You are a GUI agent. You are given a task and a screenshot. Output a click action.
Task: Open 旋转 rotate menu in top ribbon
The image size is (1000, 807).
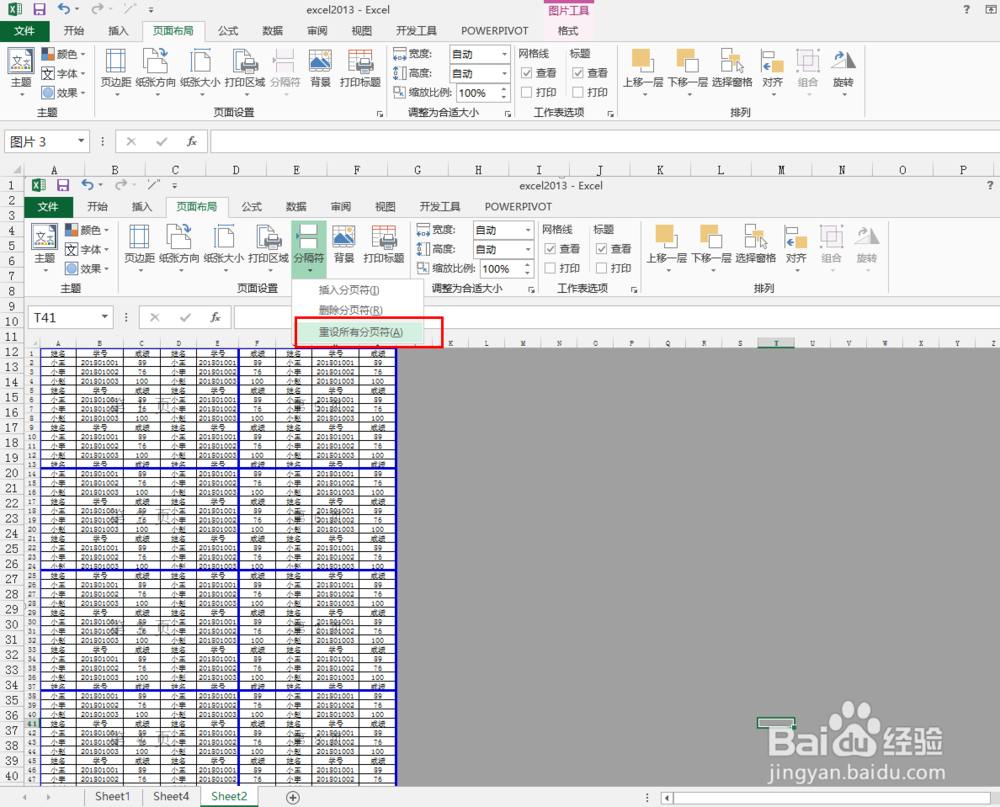843,71
